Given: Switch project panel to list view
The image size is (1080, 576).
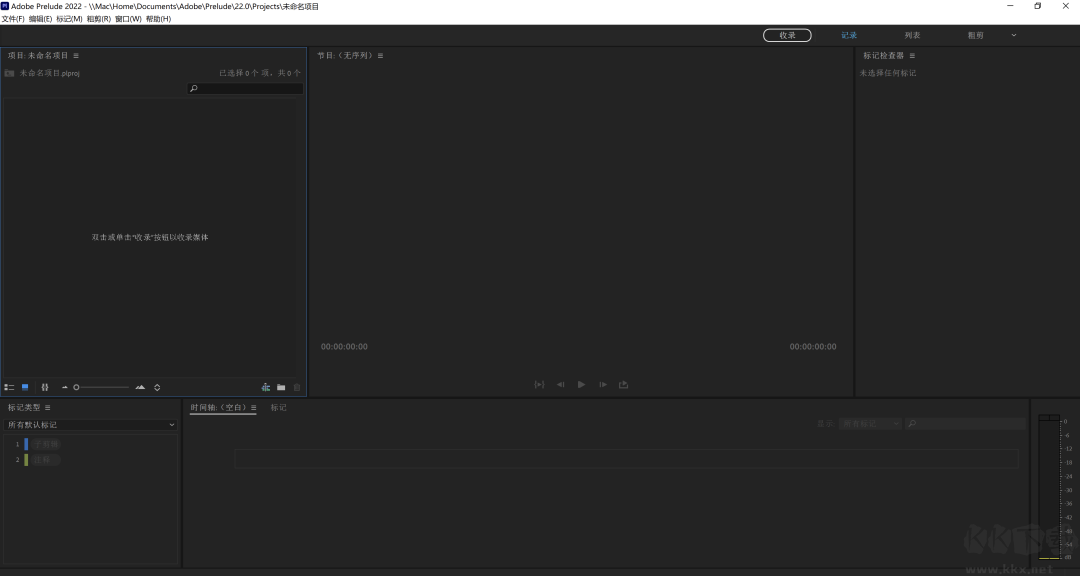Looking at the screenshot, I should click(9, 387).
